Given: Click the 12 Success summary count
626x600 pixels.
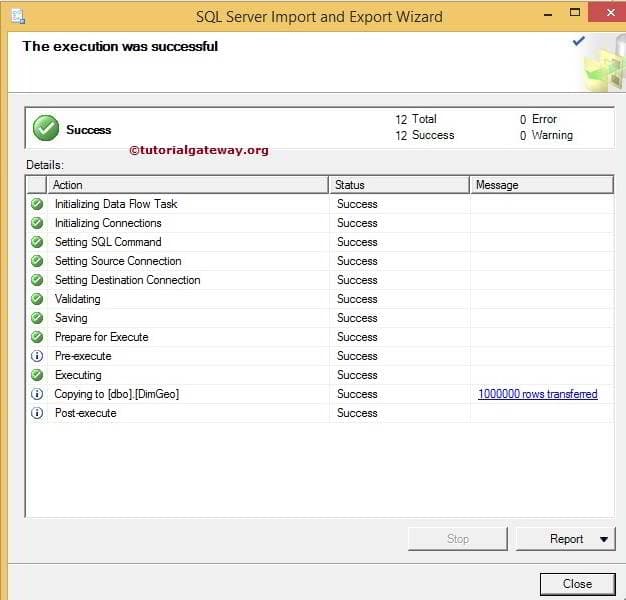Looking at the screenshot, I should 425,135.
